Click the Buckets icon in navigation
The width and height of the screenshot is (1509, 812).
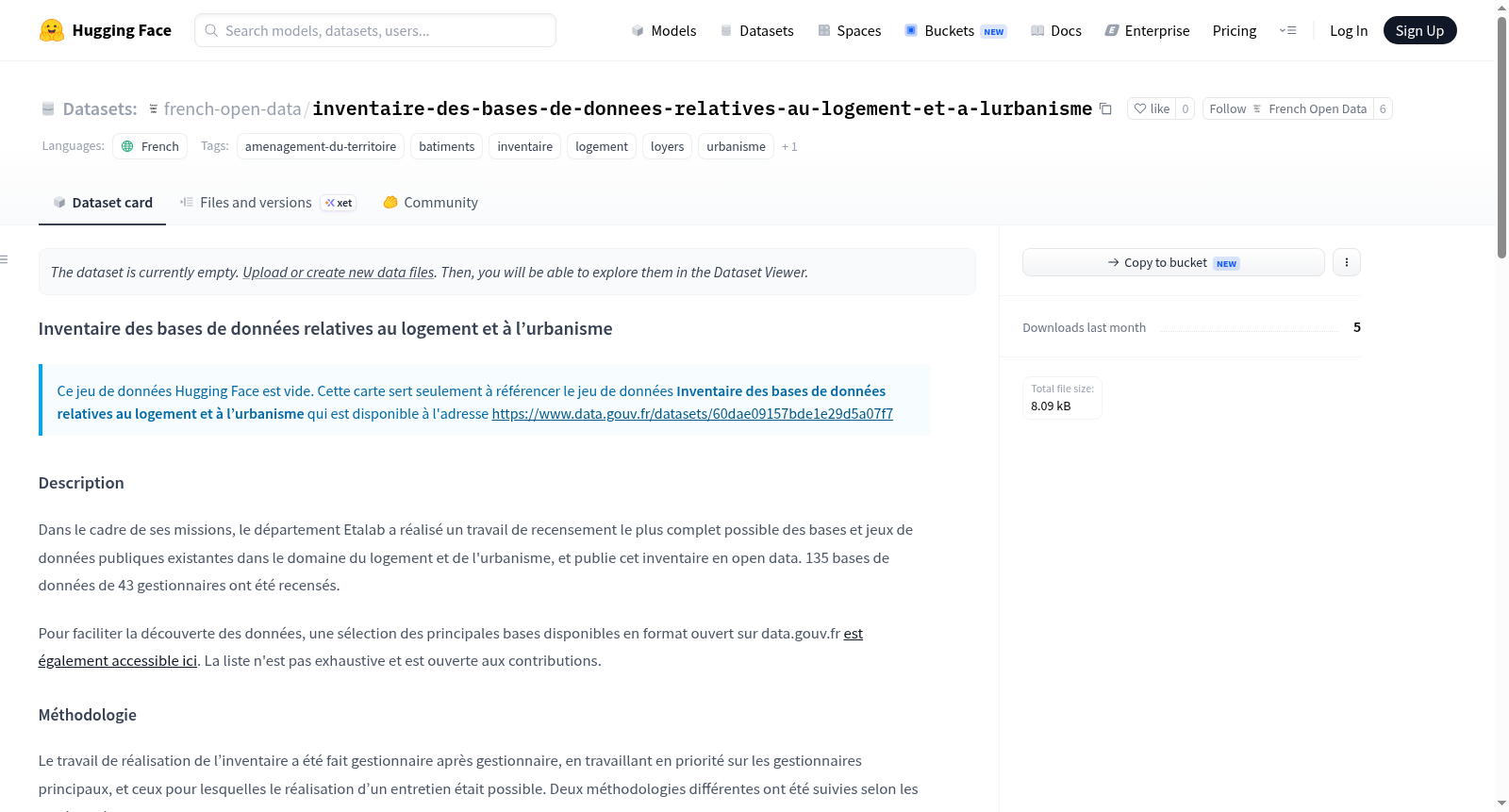[x=911, y=30]
